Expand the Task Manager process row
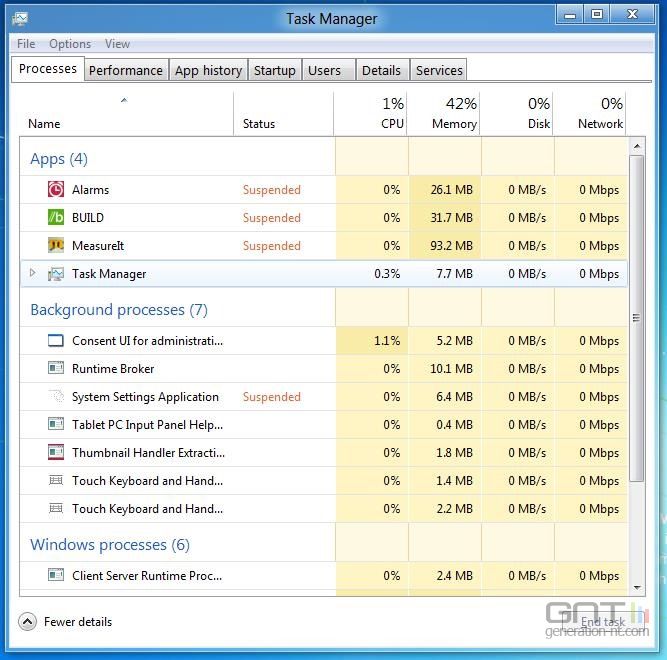The width and height of the screenshot is (667, 660). pos(33,273)
